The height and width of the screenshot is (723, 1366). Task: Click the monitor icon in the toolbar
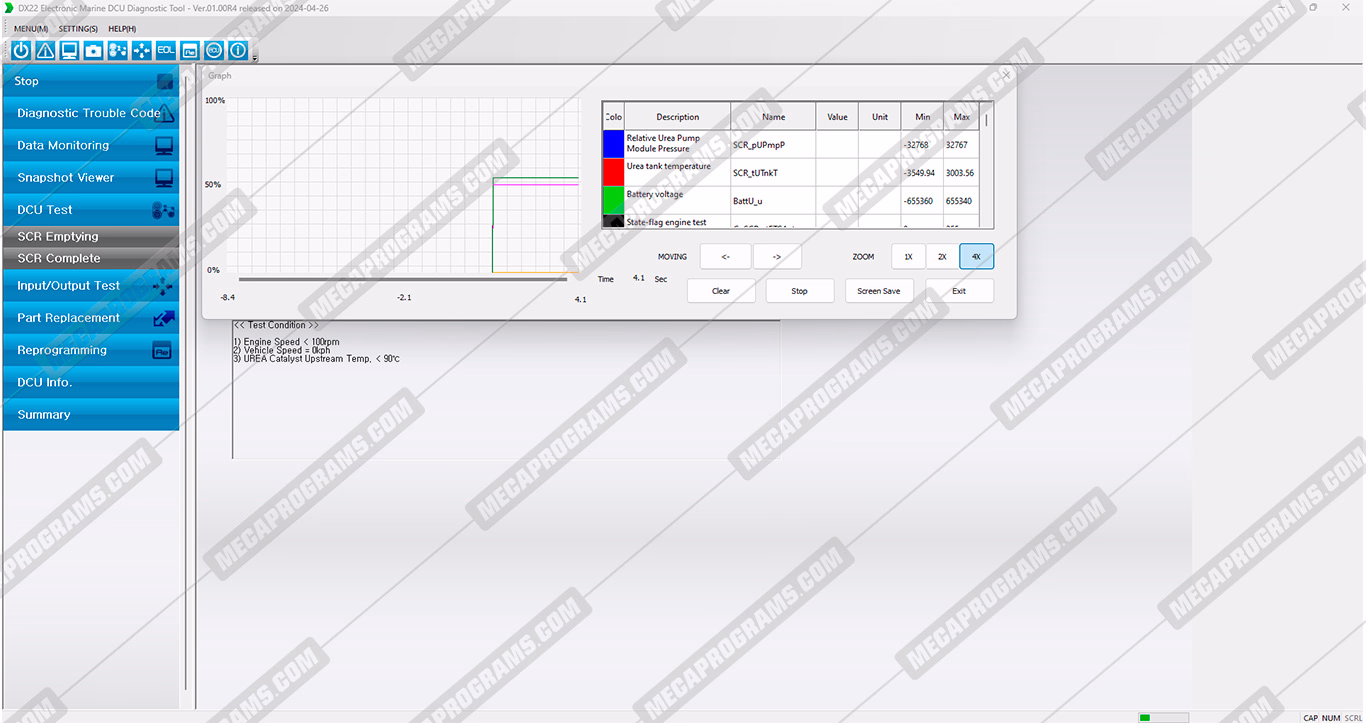[x=69, y=50]
